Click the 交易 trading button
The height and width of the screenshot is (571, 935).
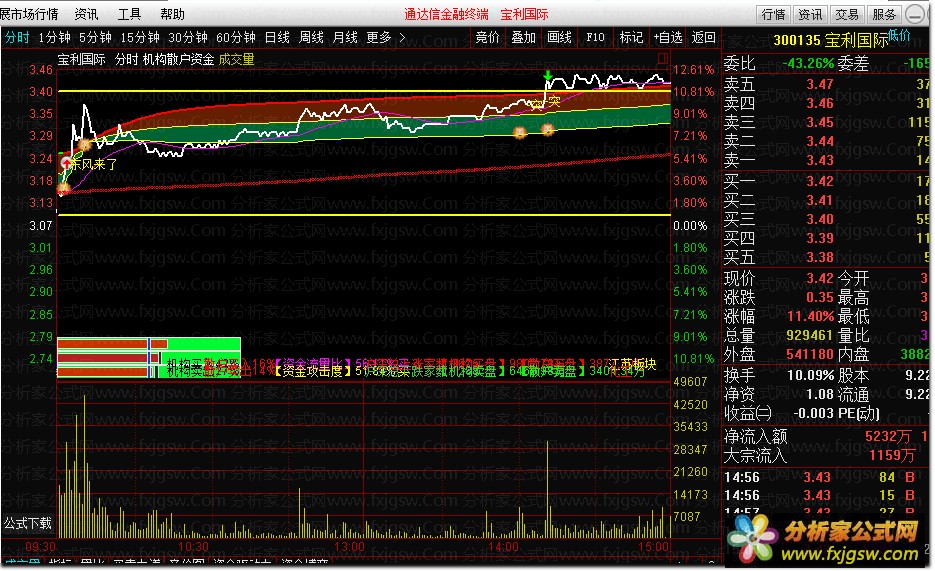tap(847, 14)
